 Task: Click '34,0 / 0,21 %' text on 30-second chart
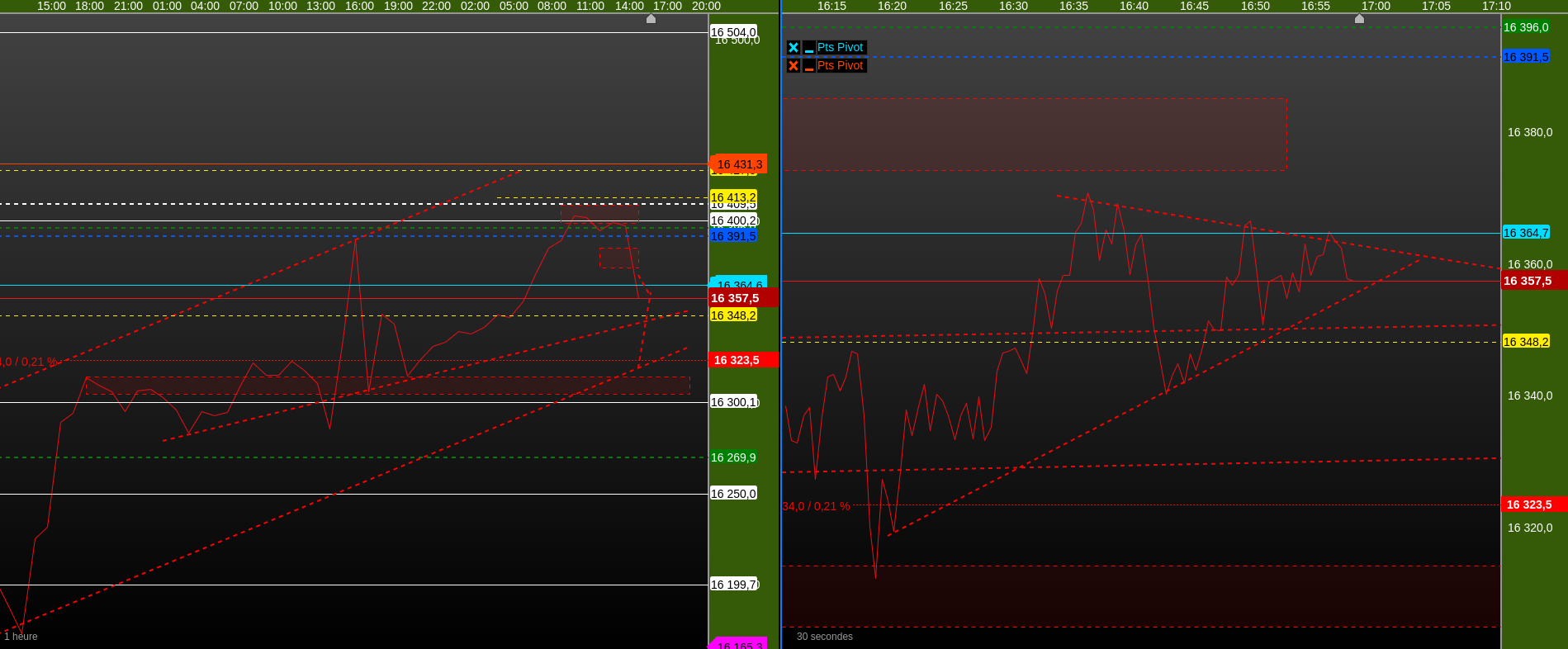[817, 506]
